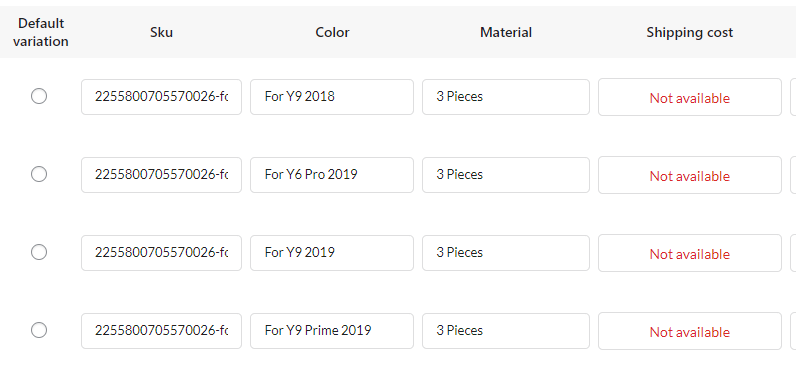Edit '3 Pieces' material for Y9 2019

tap(506, 253)
